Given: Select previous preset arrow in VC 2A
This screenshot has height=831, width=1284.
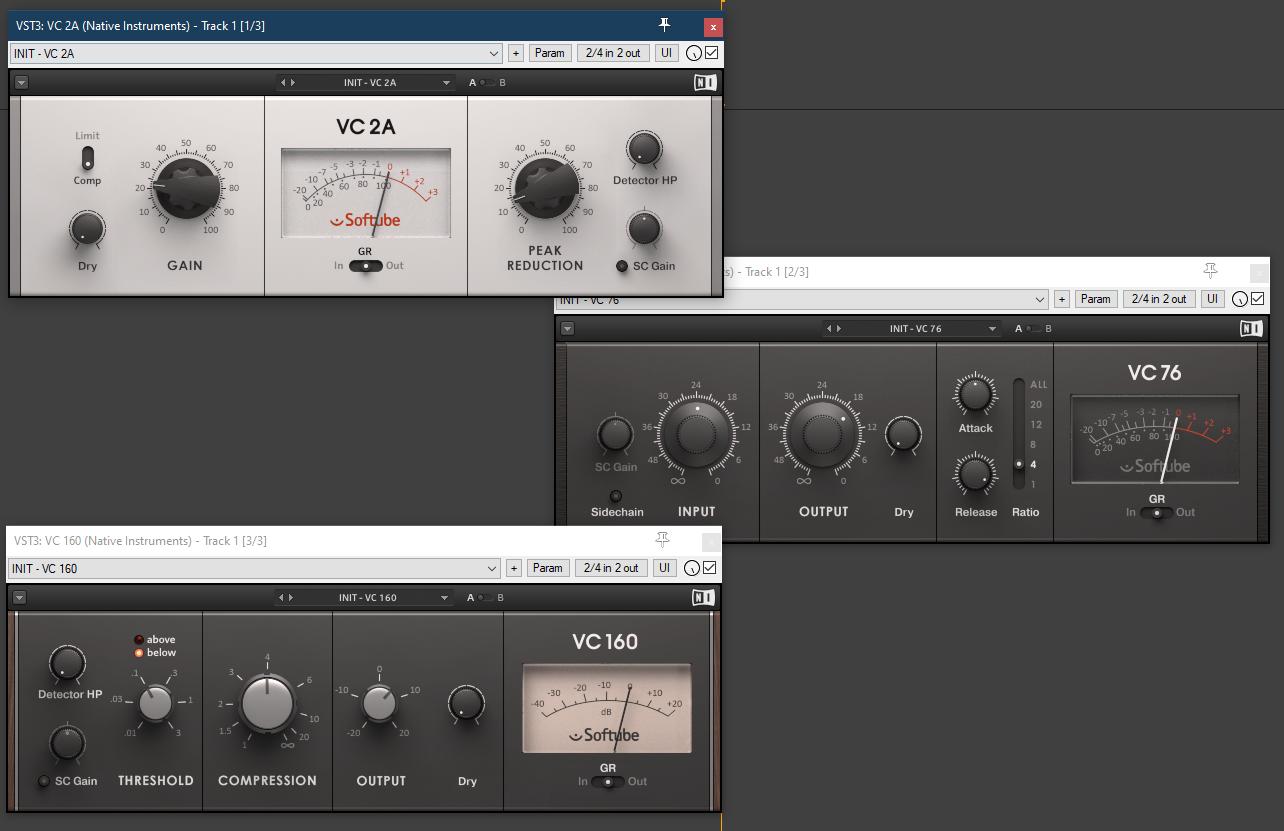Looking at the screenshot, I should (x=283, y=83).
